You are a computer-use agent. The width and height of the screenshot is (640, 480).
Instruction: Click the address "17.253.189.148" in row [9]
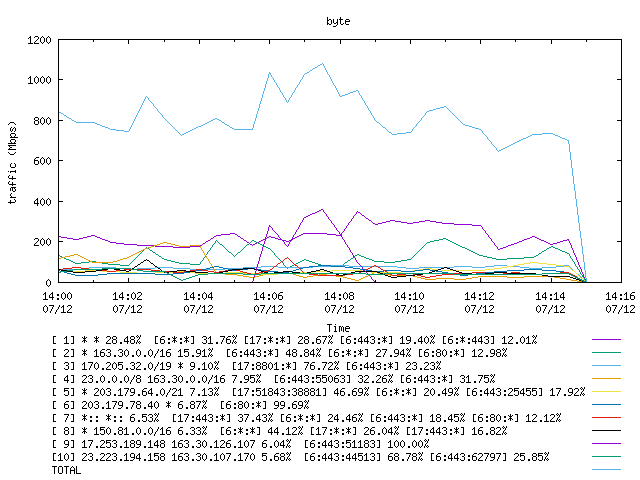(x=123, y=444)
